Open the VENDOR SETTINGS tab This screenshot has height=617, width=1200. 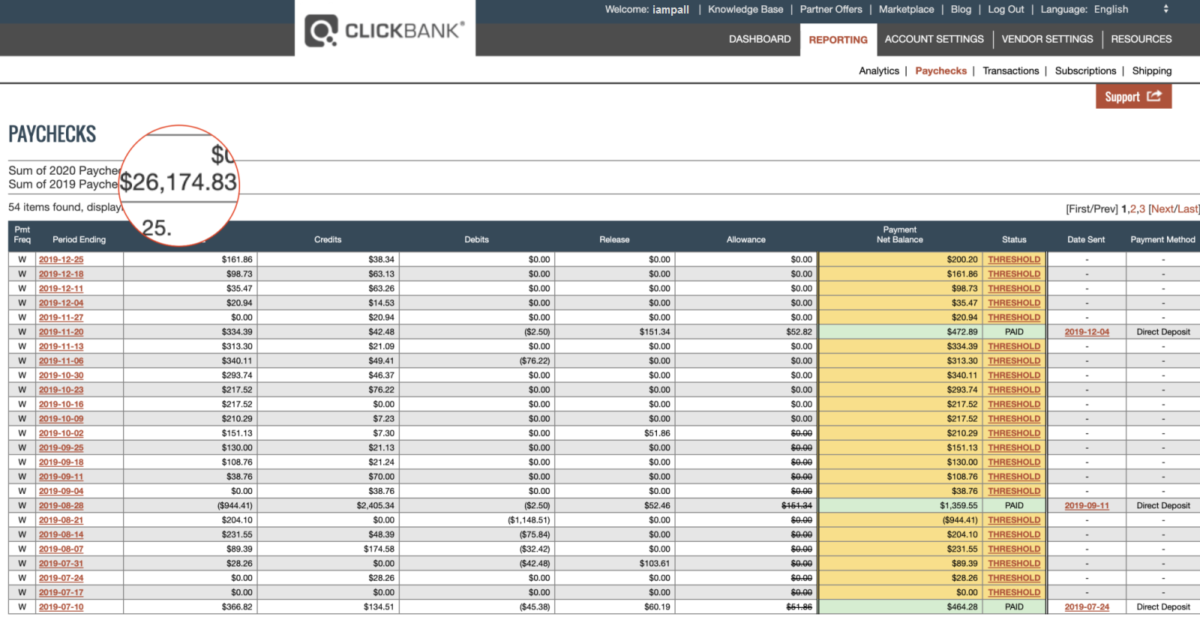pyautogui.click(x=1047, y=39)
